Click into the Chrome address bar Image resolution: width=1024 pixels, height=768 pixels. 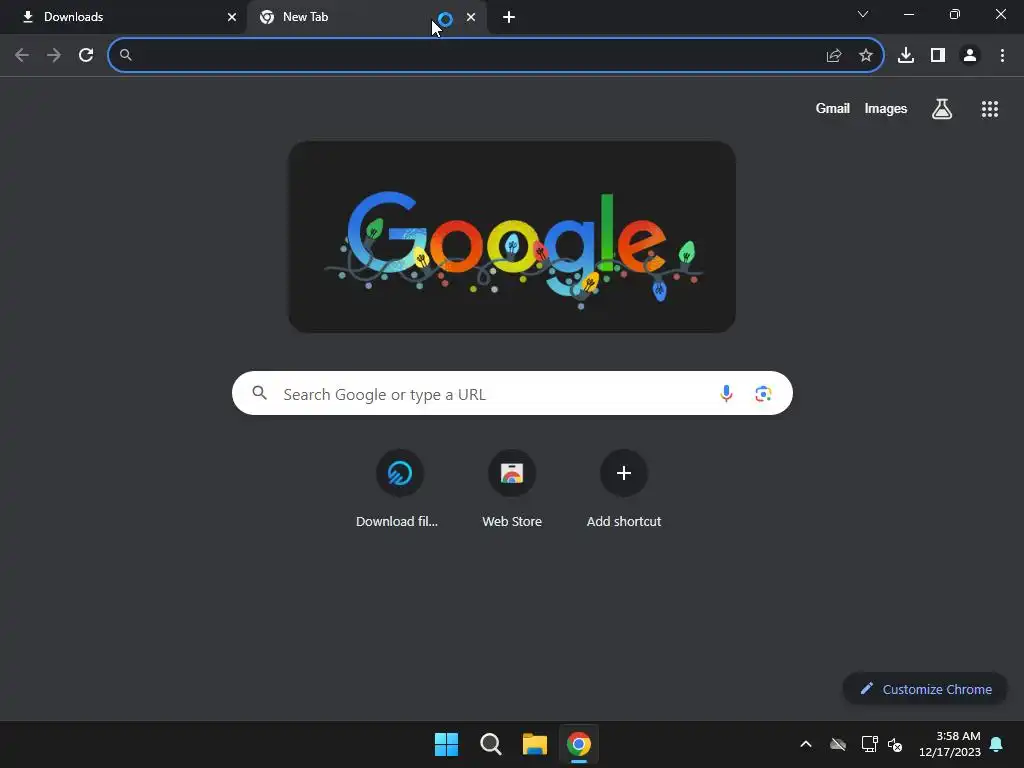[496, 56]
